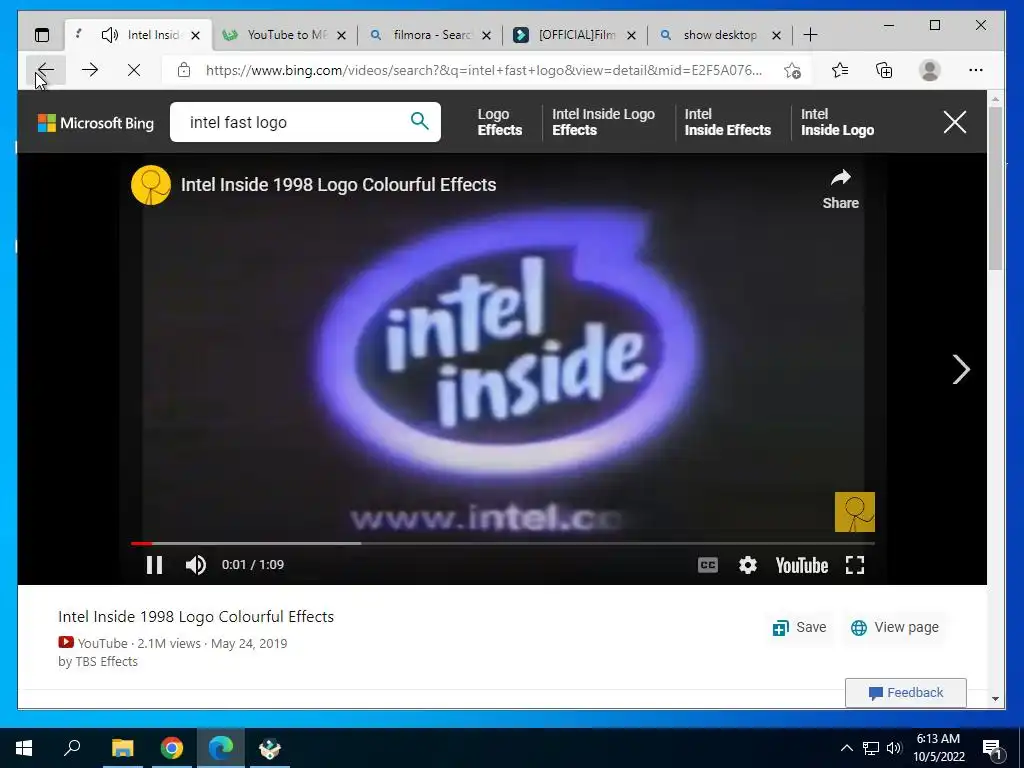Go forward in browser history
The width and height of the screenshot is (1024, 768).
(x=90, y=70)
